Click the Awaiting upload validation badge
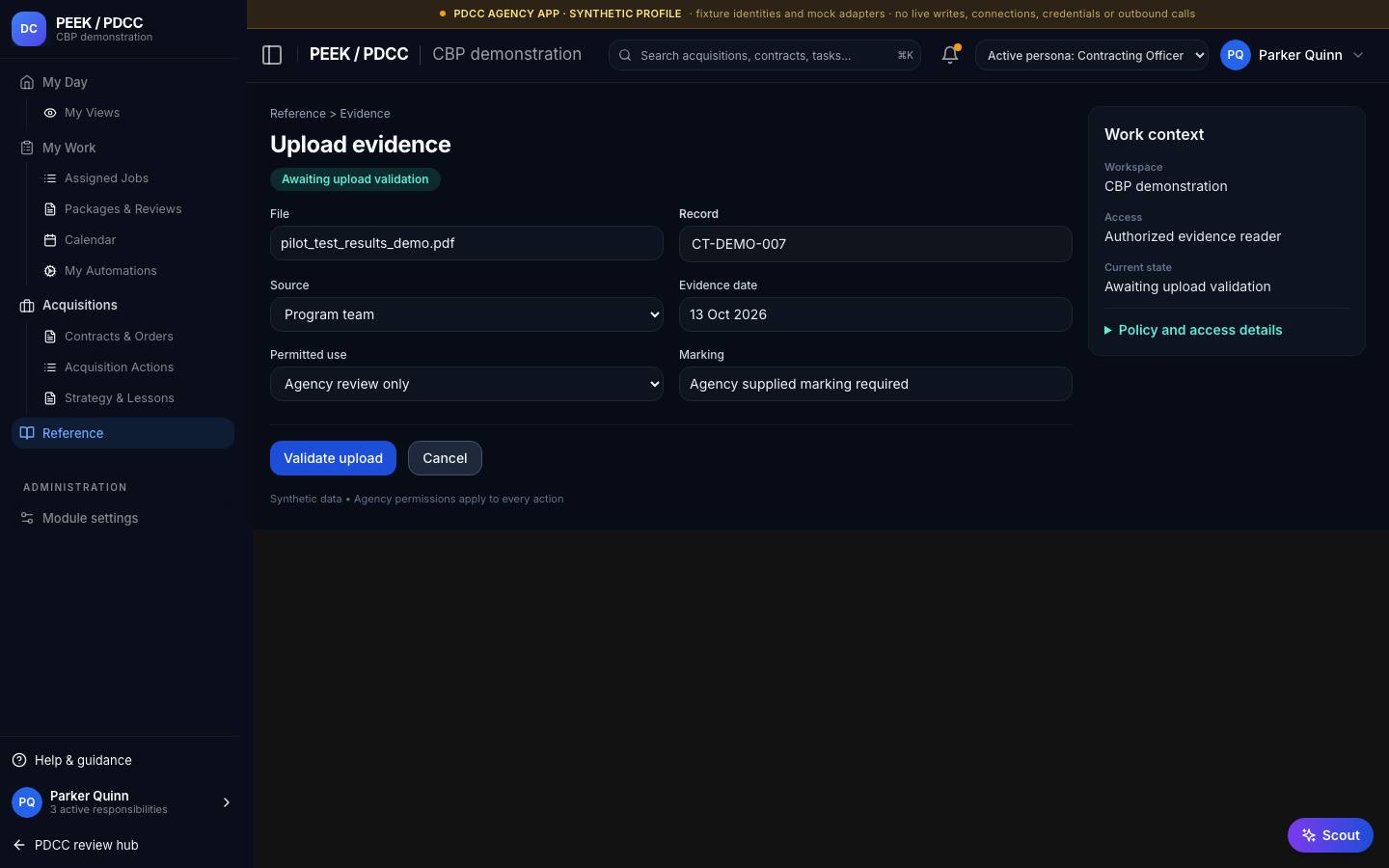The width and height of the screenshot is (1389, 868). pos(355,179)
